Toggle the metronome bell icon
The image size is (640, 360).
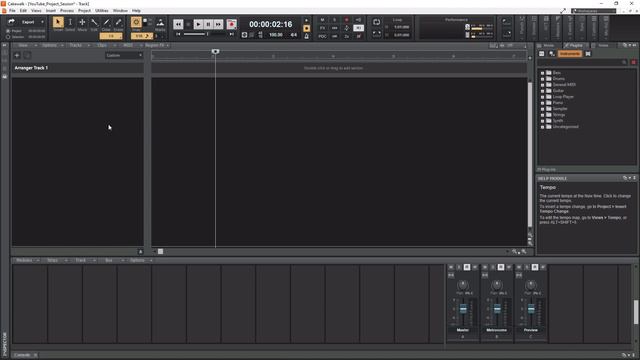pos(307,36)
